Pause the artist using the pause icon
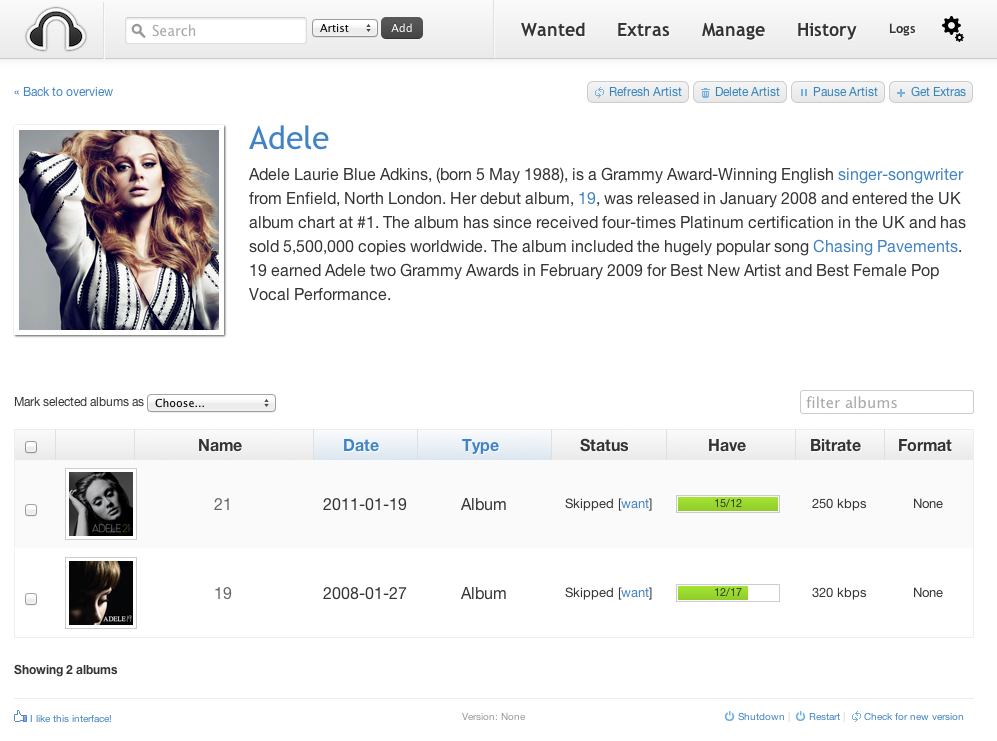The image size is (997, 741). pyautogui.click(x=804, y=93)
